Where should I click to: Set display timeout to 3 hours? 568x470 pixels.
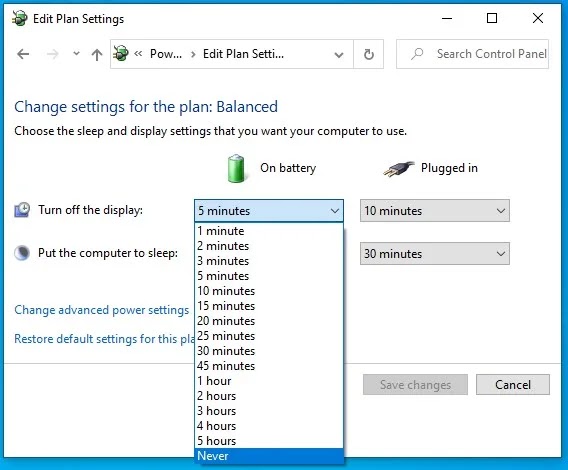click(269, 411)
